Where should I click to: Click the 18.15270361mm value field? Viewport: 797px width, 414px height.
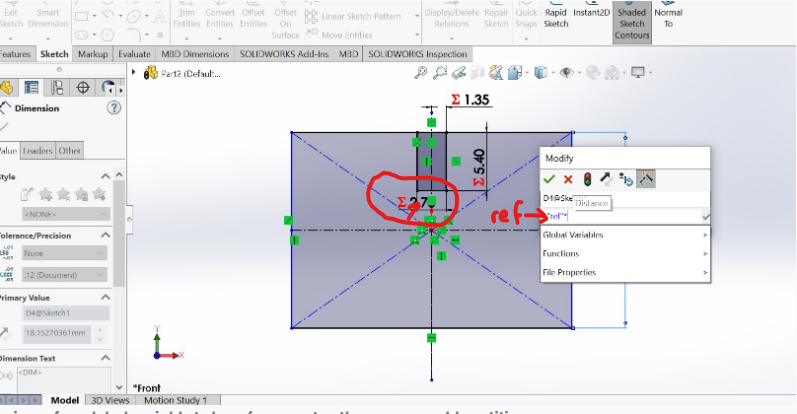56,333
